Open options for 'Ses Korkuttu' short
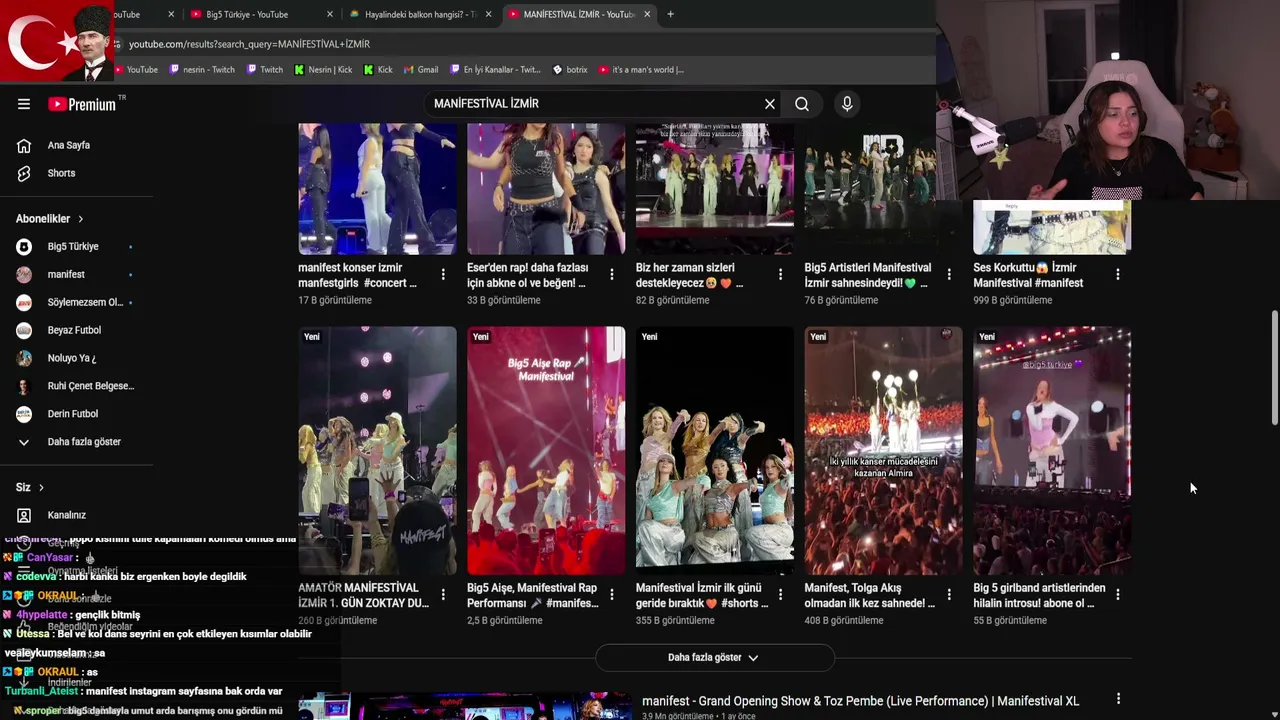1280x720 pixels. pyautogui.click(x=1118, y=274)
